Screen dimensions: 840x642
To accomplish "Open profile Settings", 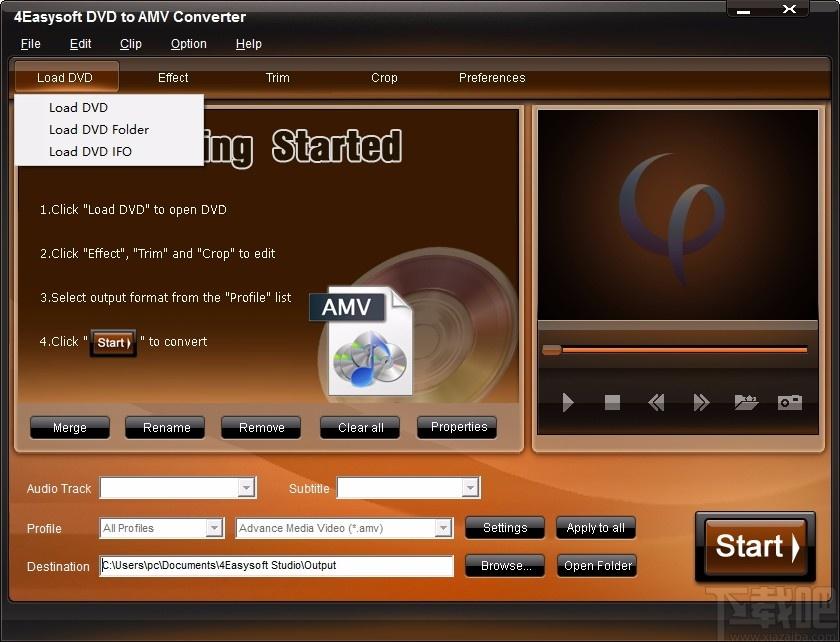I will pos(505,528).
